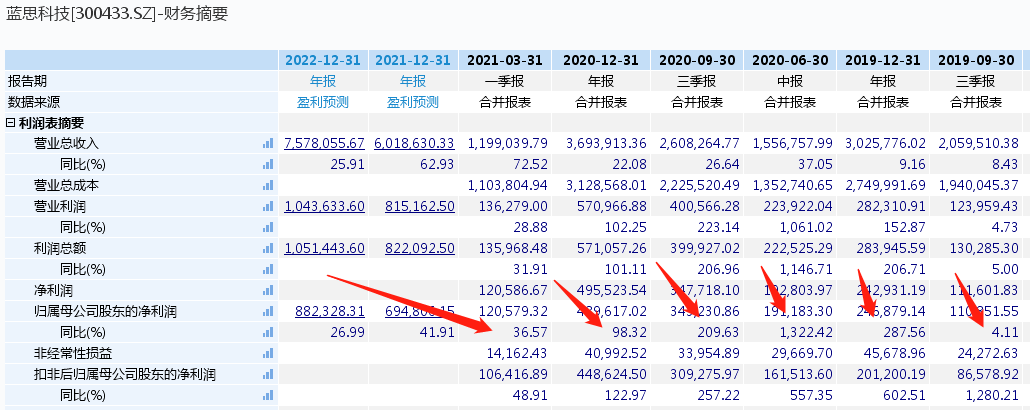This screenshot has width=1030, height=410.
Task: Open 盈利预测 link under 2022-12-31
Action: point(323,102)
